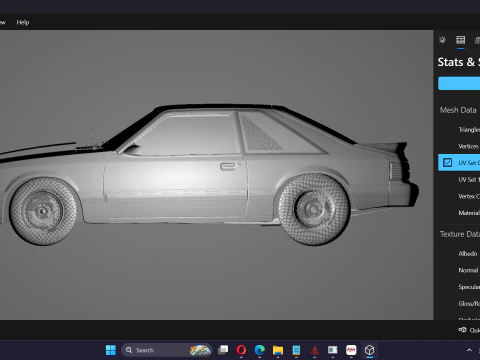Select the Triangles mesh data row
Image resolution: width=480 pixels, height=360 pixels.
pyautogui.click(x=459, y=130)
